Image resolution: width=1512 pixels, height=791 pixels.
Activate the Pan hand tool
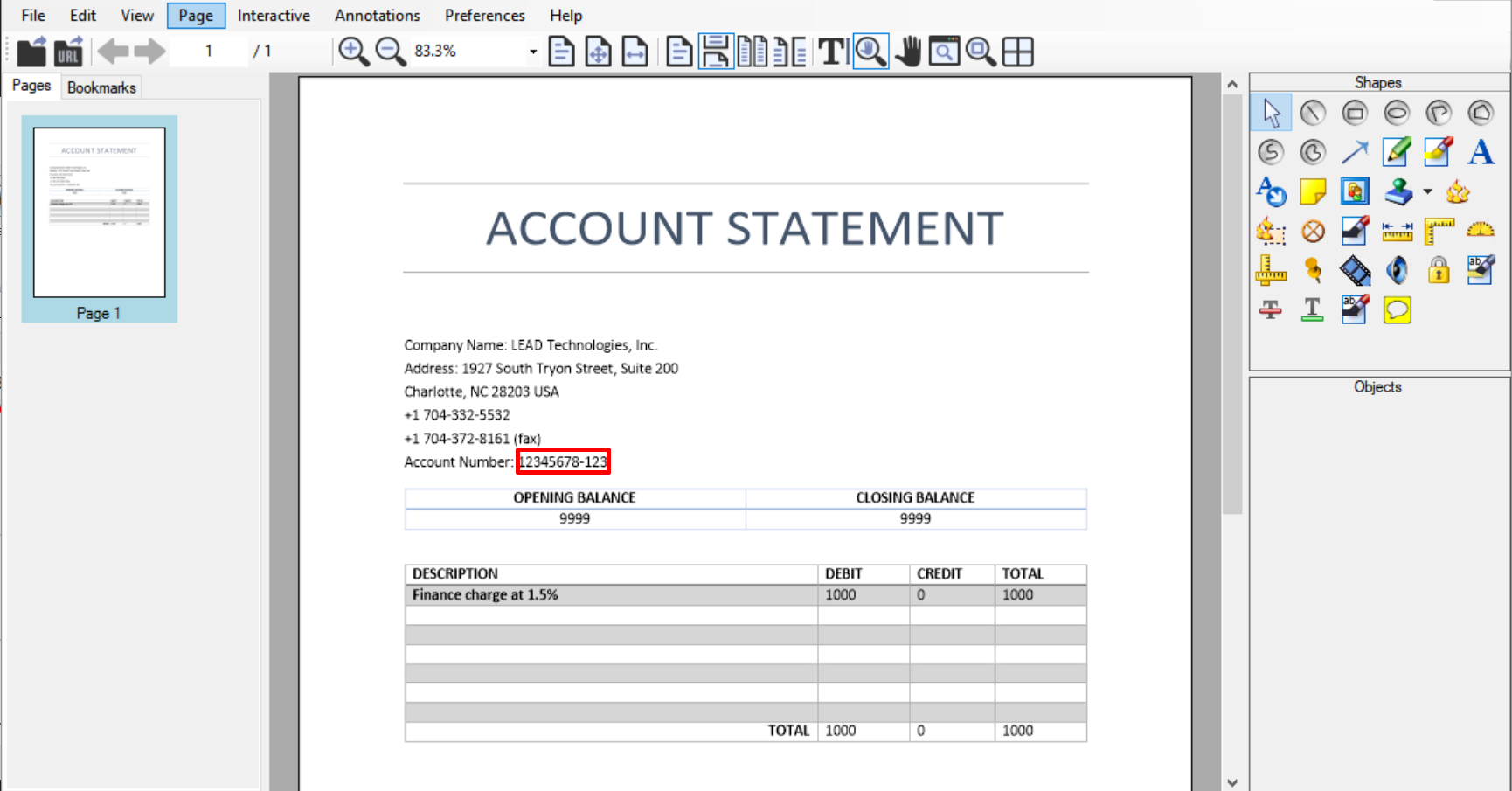(909, 51)
